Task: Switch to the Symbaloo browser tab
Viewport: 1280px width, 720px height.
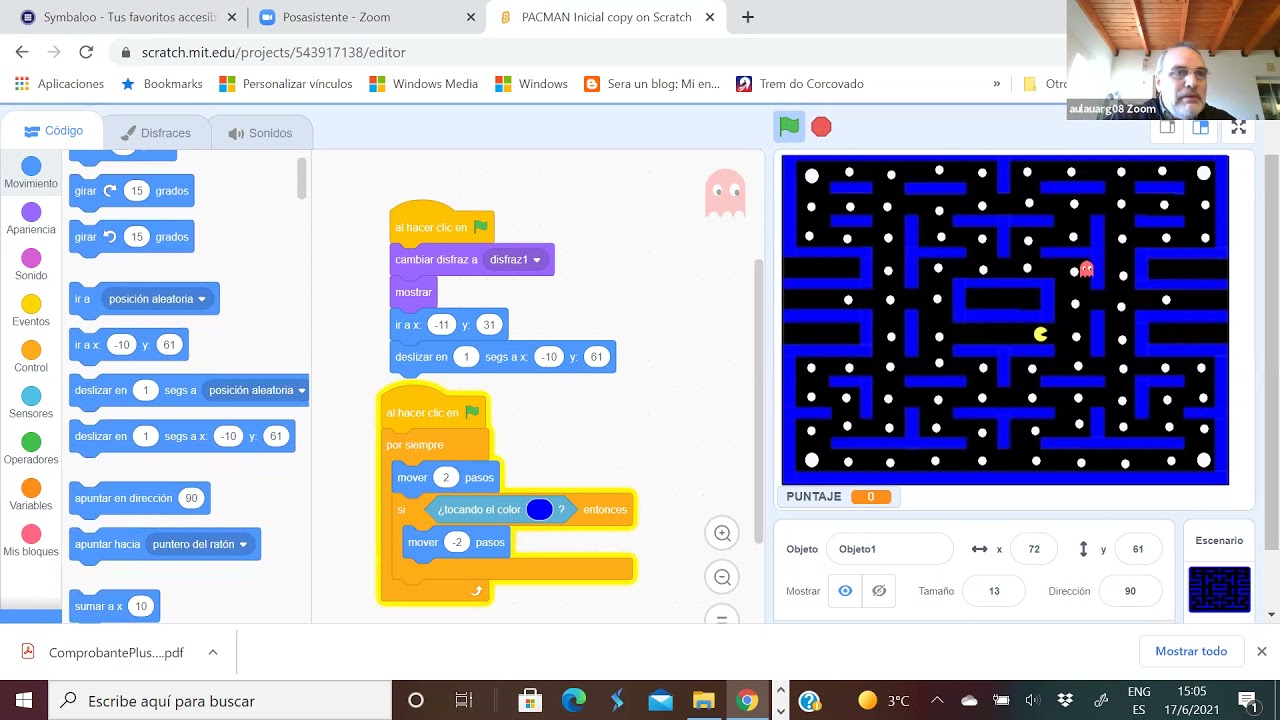Action: coord(128,17)
